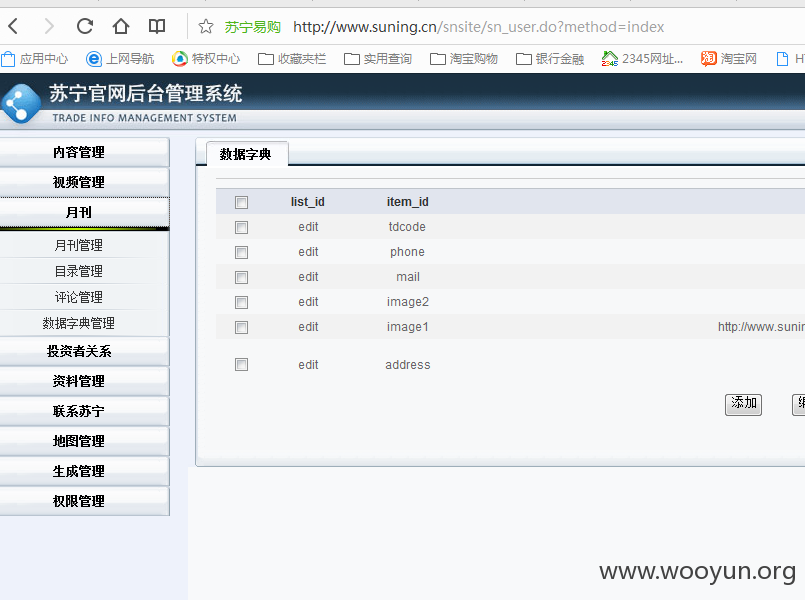Click edit link for mail

(x=308, y=277)
